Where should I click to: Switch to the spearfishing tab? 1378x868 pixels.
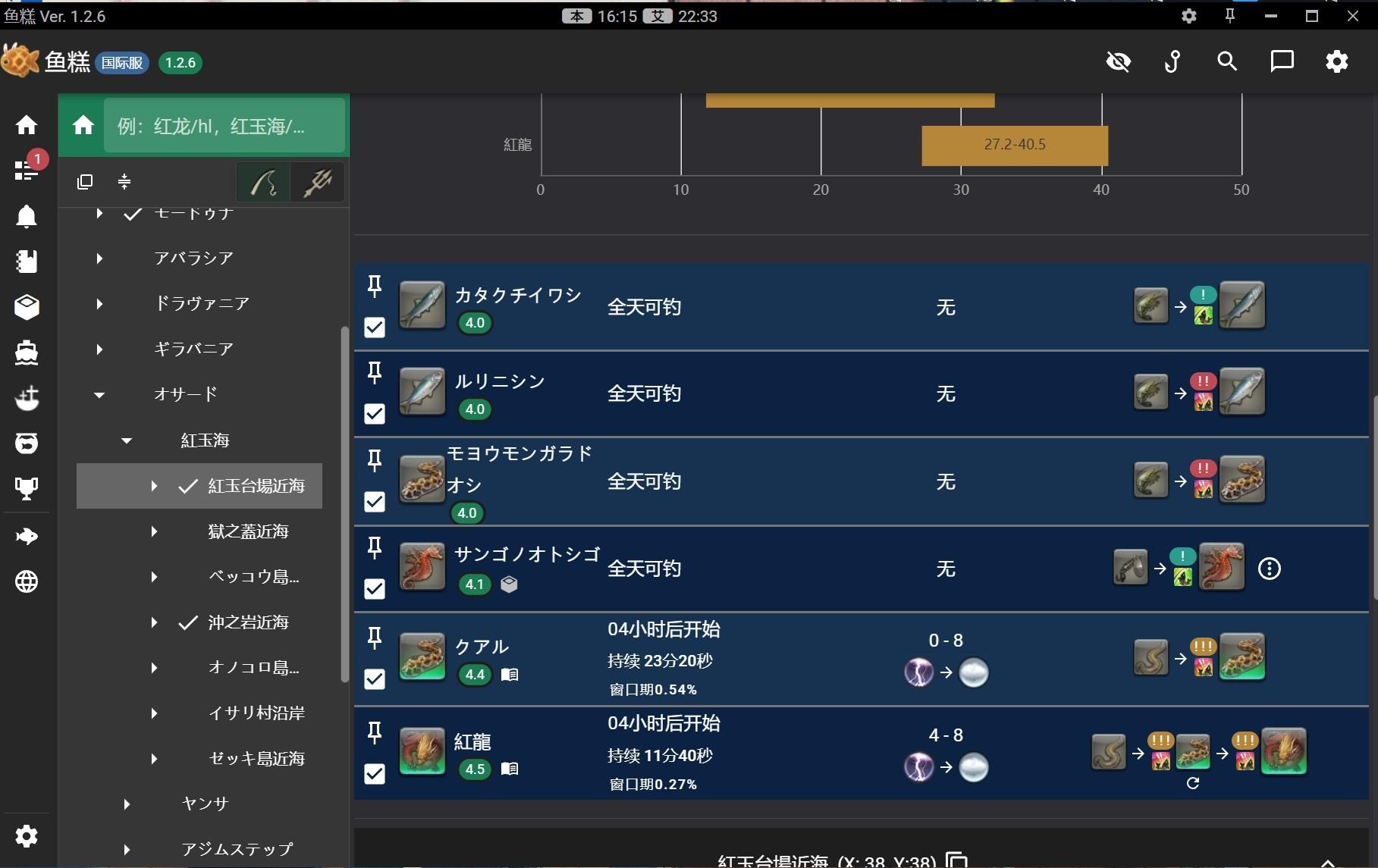click(x=317, y=182)
